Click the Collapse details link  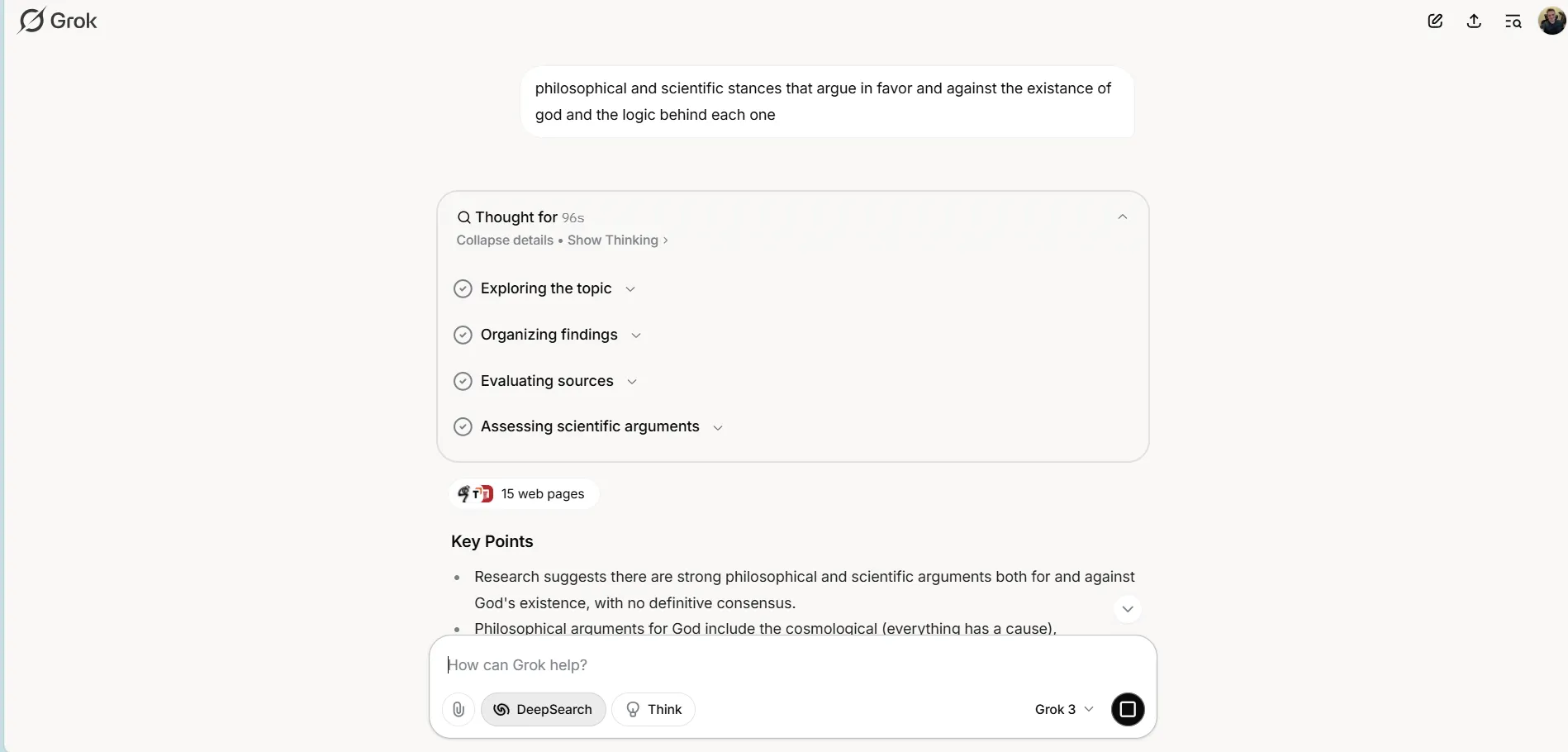505,240
